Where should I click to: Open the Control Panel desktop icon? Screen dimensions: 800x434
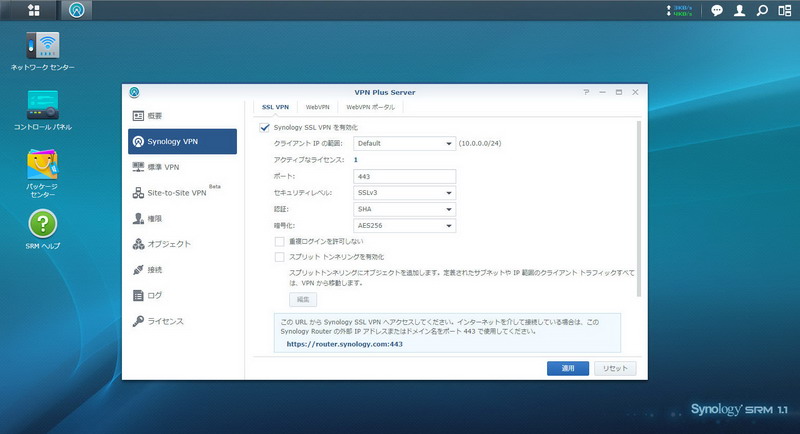click(x=43, y=110)
